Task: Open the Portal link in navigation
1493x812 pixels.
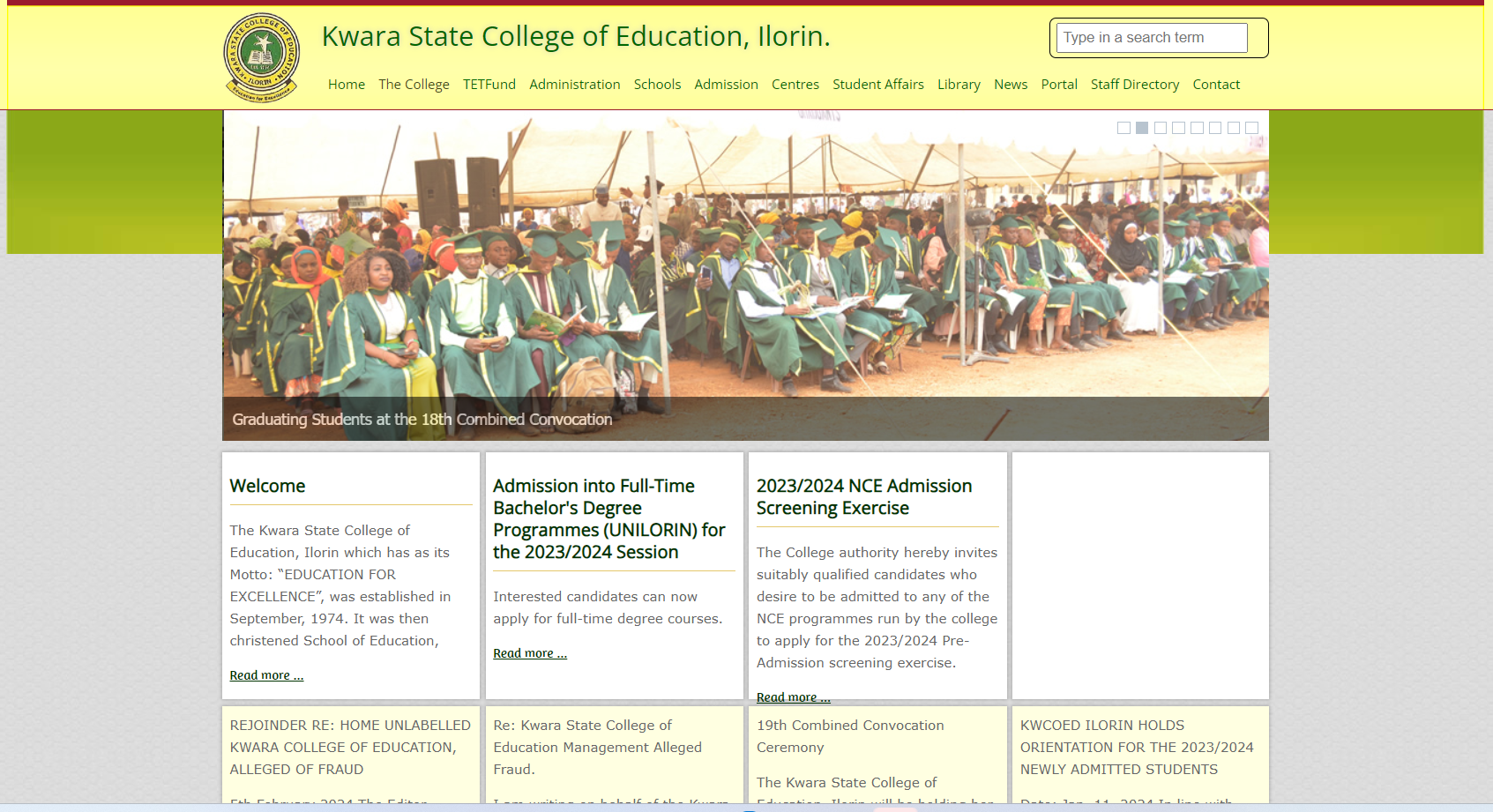Action: click(1058, 85)
